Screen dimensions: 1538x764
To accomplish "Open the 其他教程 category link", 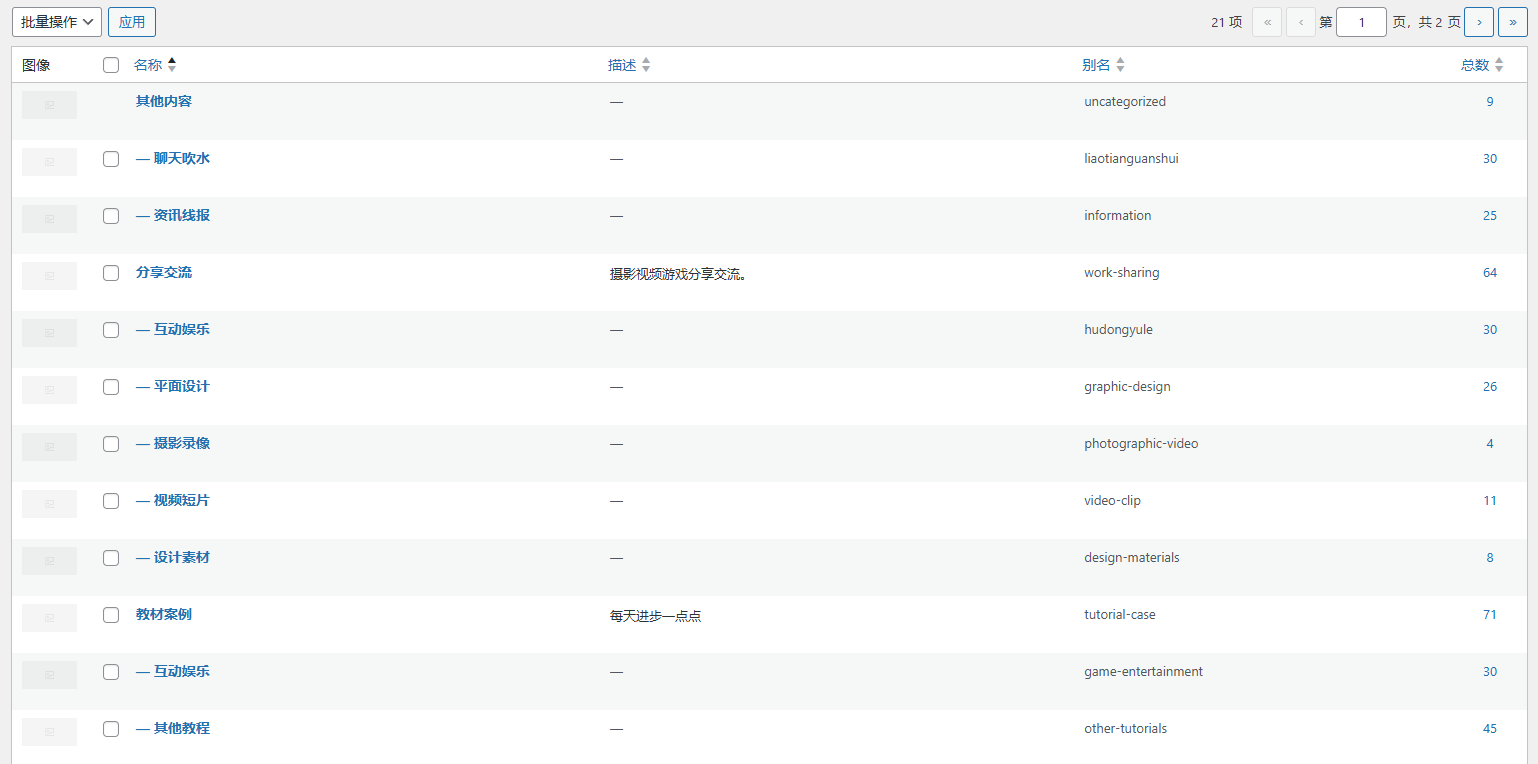I will tap(181, 728).
